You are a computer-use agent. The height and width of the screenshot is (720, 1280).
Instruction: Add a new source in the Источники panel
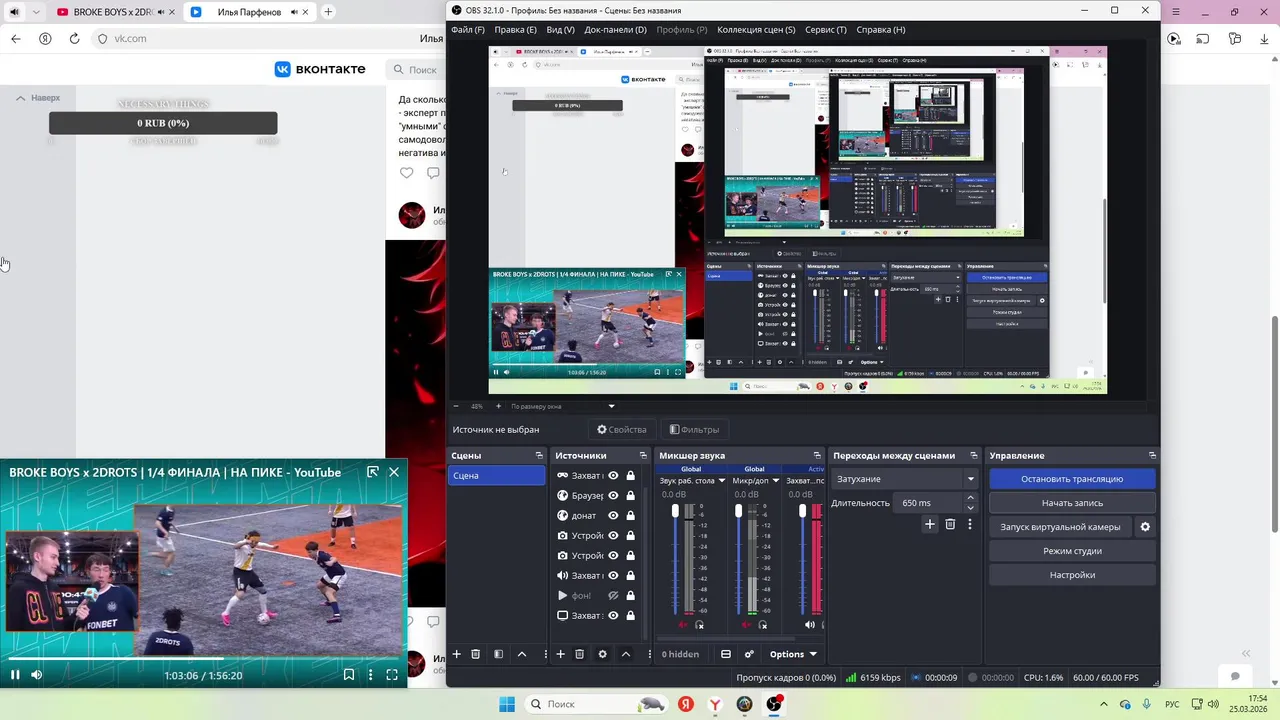click(x=560, y=654)
